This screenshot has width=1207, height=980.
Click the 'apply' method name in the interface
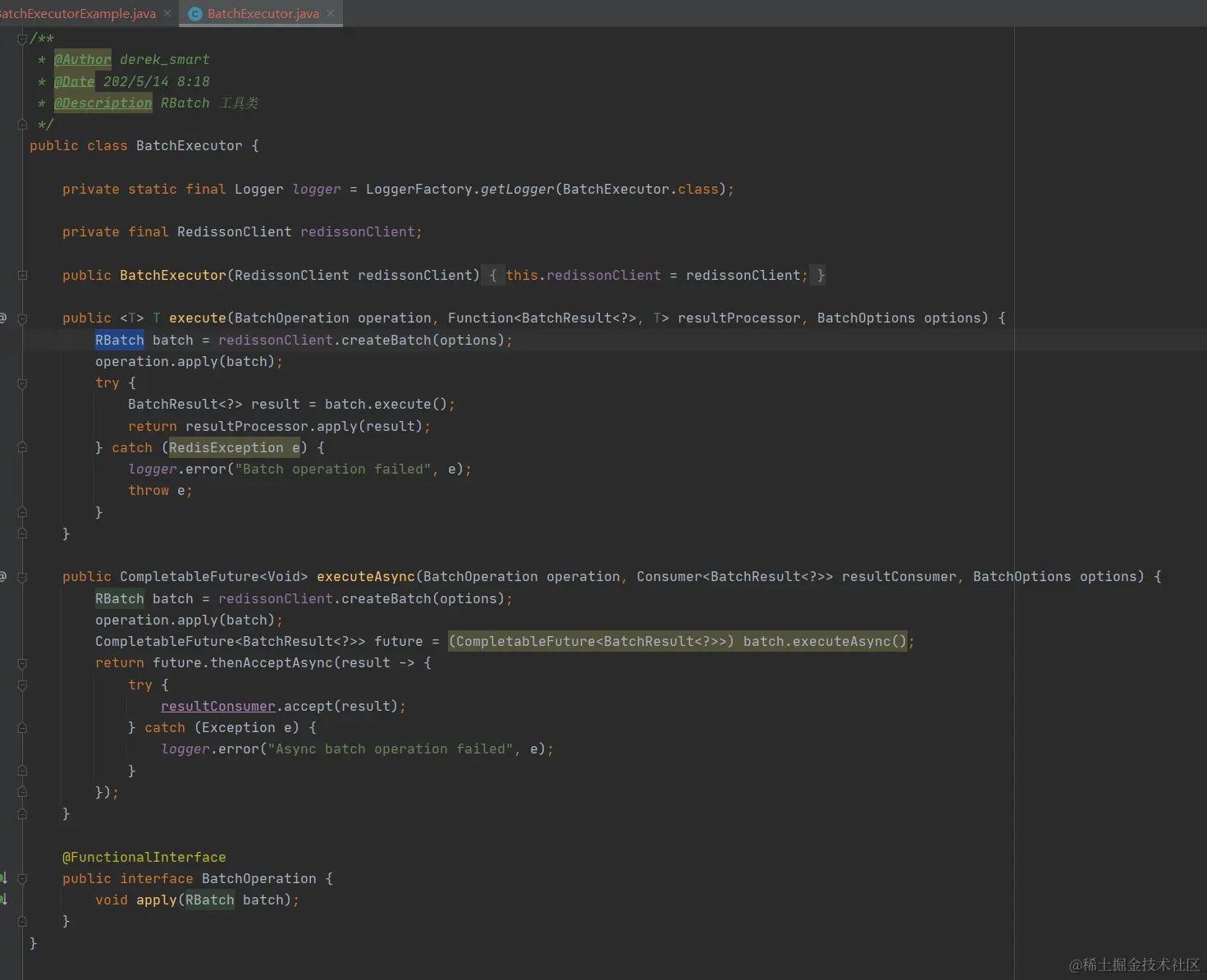(156, 900)
